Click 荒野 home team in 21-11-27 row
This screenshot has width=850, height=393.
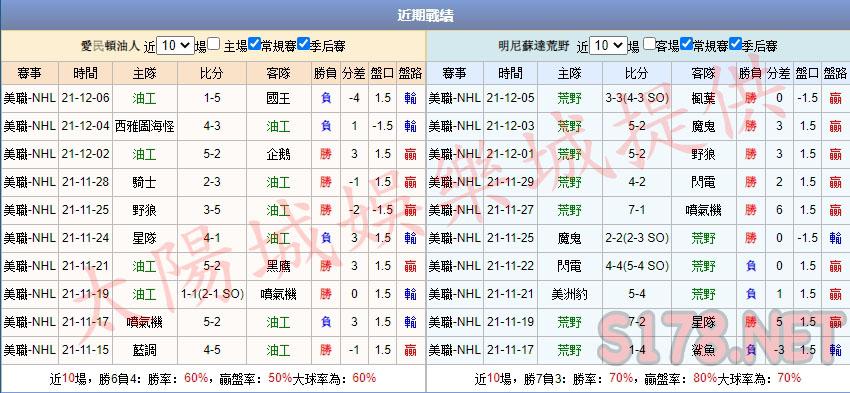[x=569, y=210]
